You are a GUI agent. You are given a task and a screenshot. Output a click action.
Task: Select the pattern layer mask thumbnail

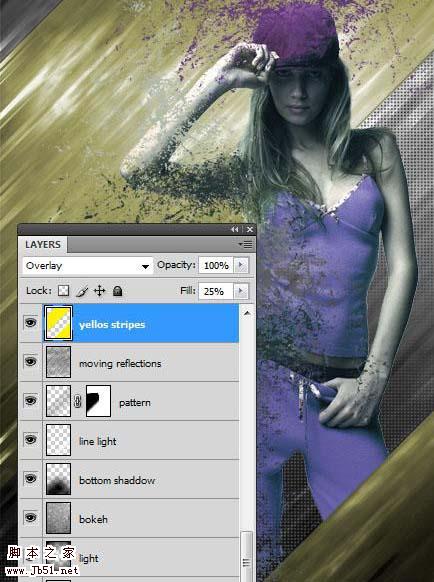(98, 401)
